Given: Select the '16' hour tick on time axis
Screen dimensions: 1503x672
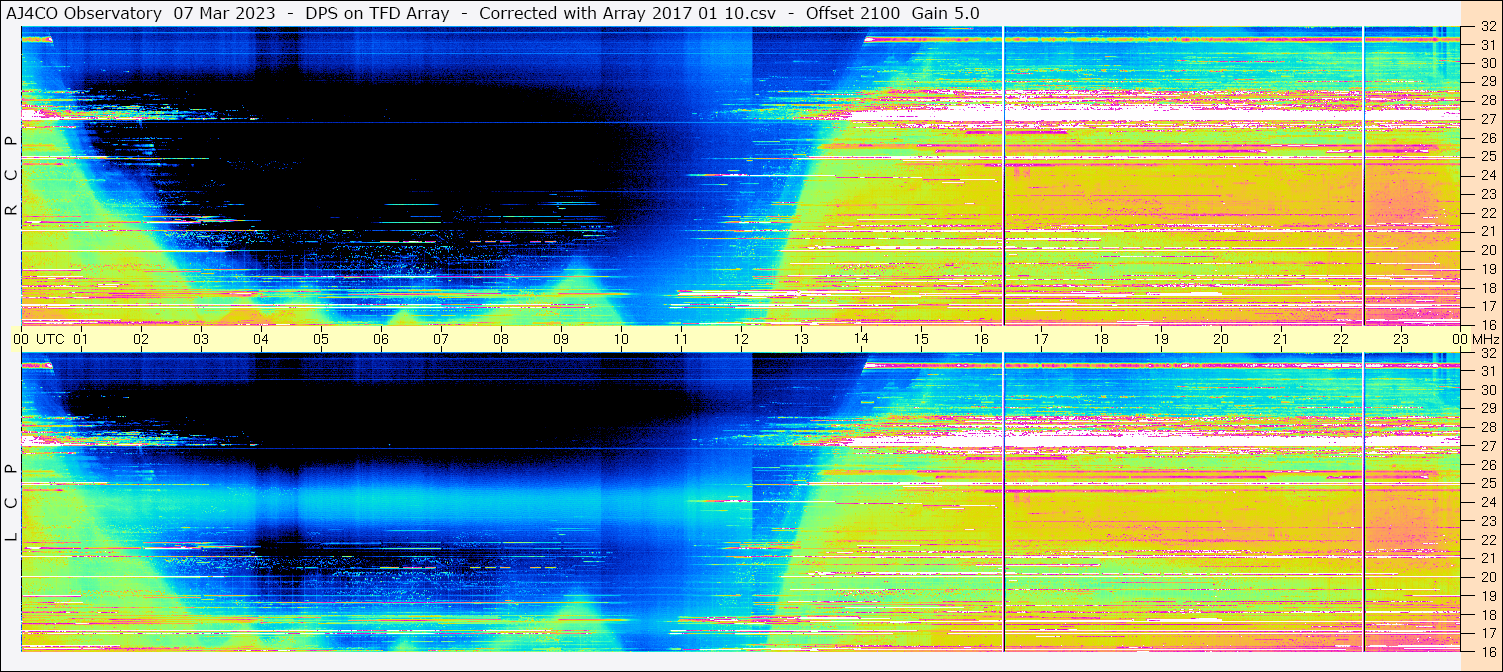Looking at the screenshot, I should pos(981,339).
